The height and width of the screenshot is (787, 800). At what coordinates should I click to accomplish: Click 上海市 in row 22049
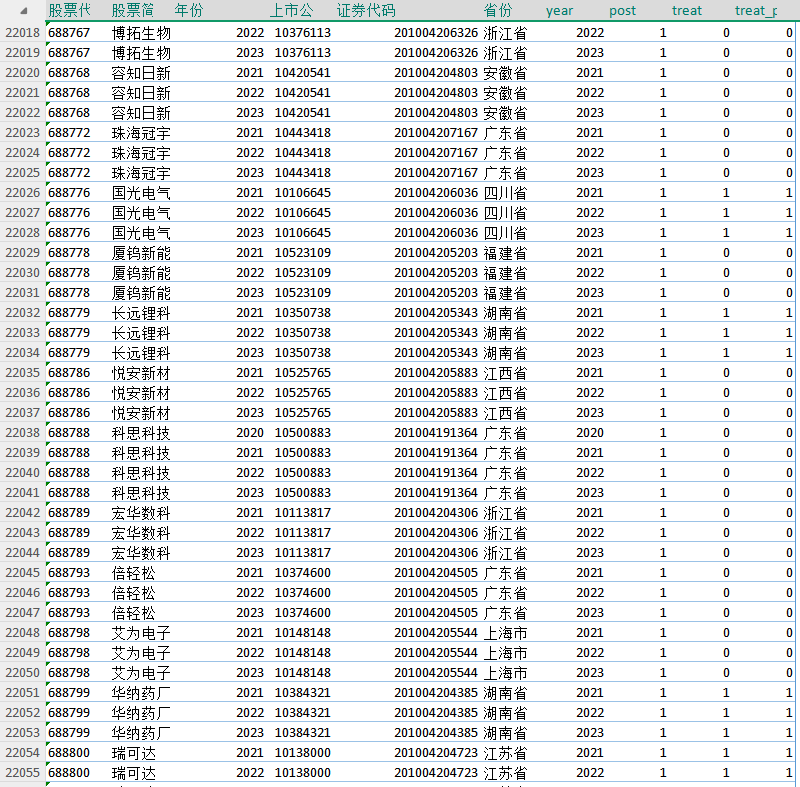(505, 653)
